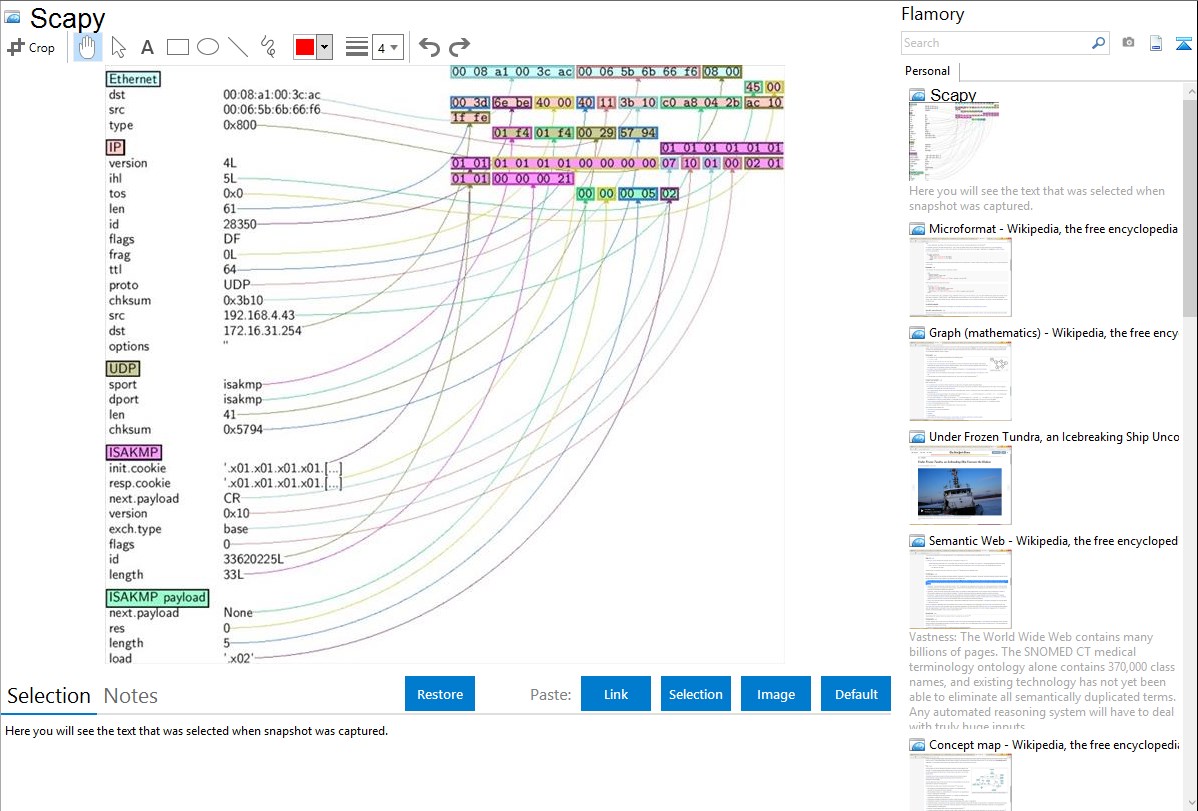Image resolution: width=1198 pixels, height=811 pixels.
Task: Click the red color swatch
Action: tap(305, 47)
